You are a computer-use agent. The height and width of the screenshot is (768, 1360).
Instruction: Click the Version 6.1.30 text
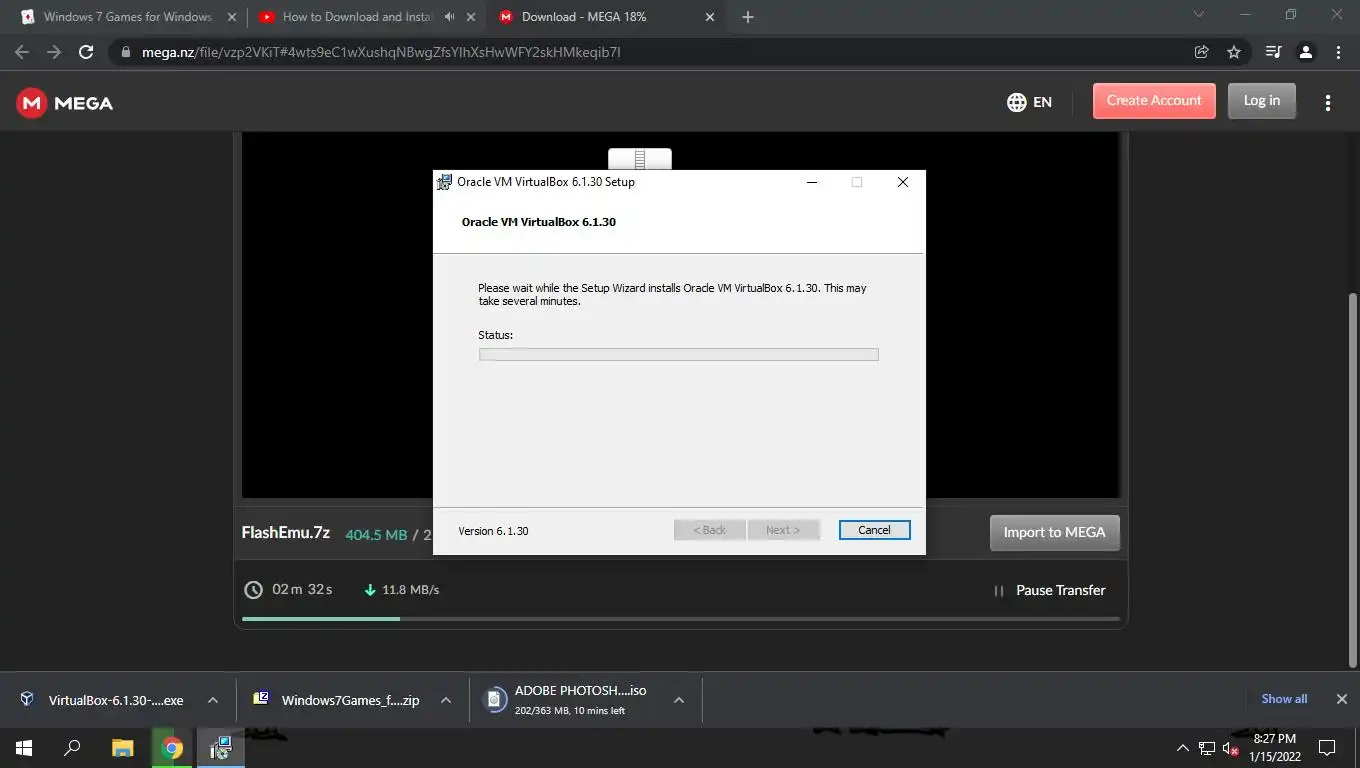493,531
